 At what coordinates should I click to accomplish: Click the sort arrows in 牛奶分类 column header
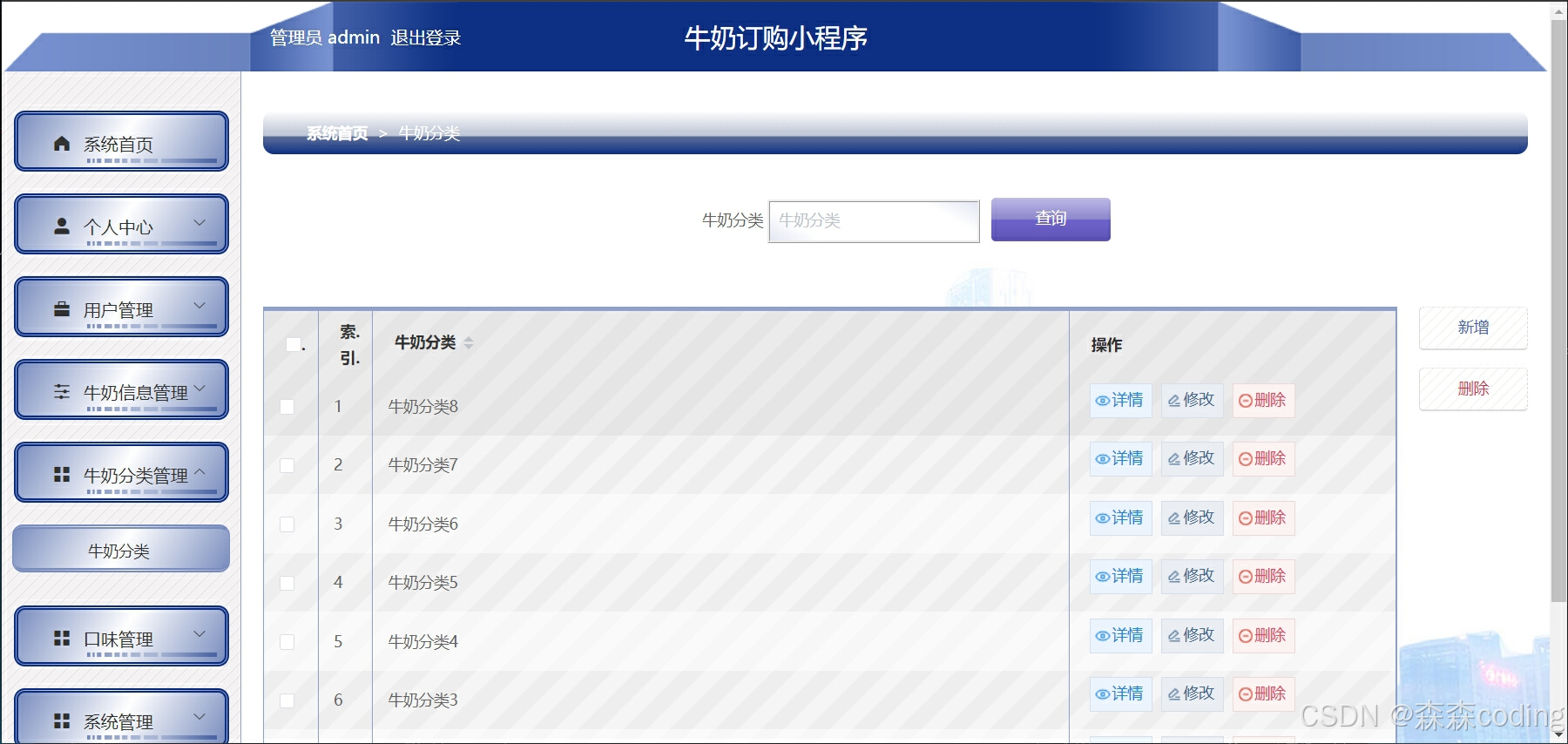pyautogui.click(x=469, y=342)
